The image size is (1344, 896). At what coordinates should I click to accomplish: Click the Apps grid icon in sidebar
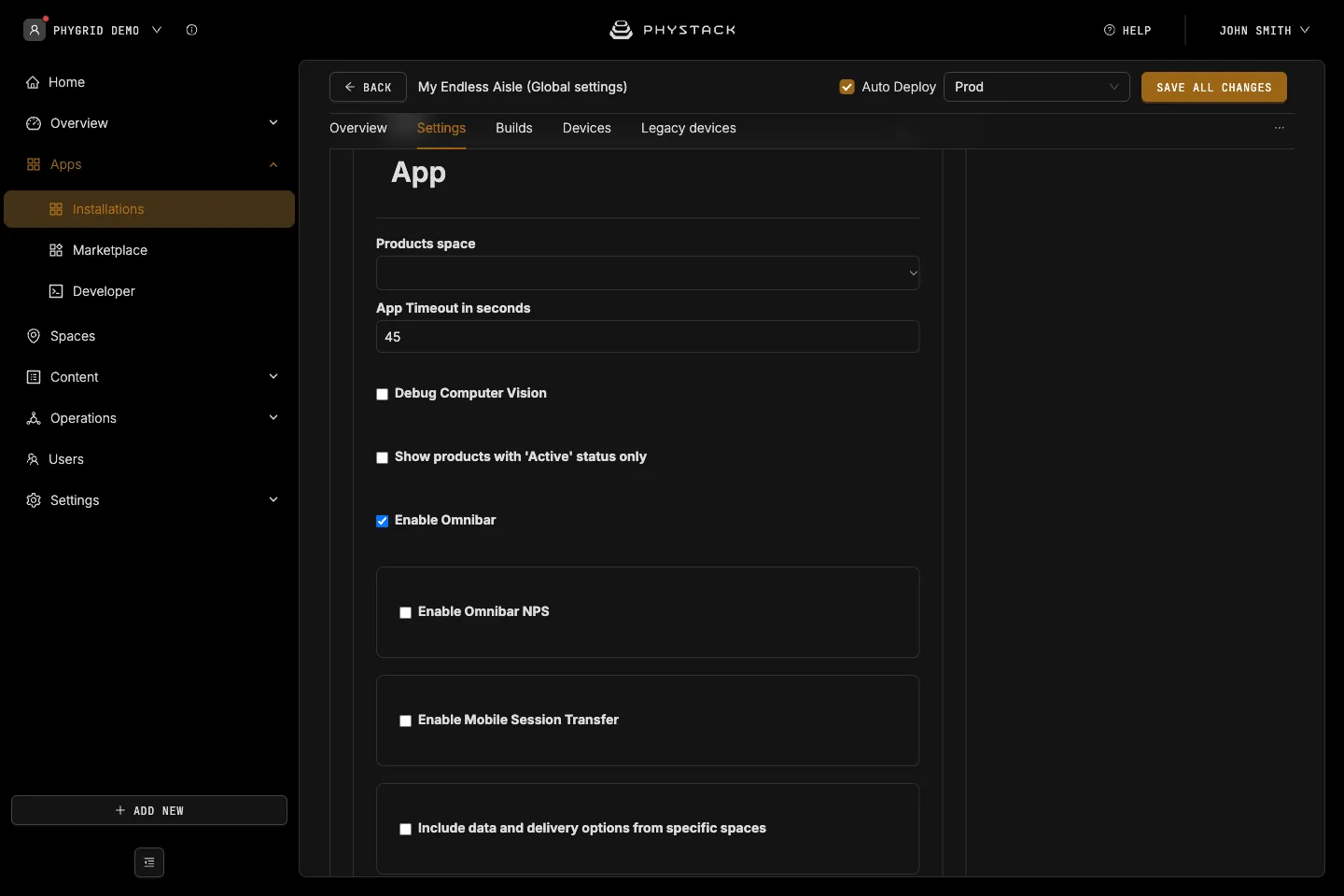pos(34,164)
